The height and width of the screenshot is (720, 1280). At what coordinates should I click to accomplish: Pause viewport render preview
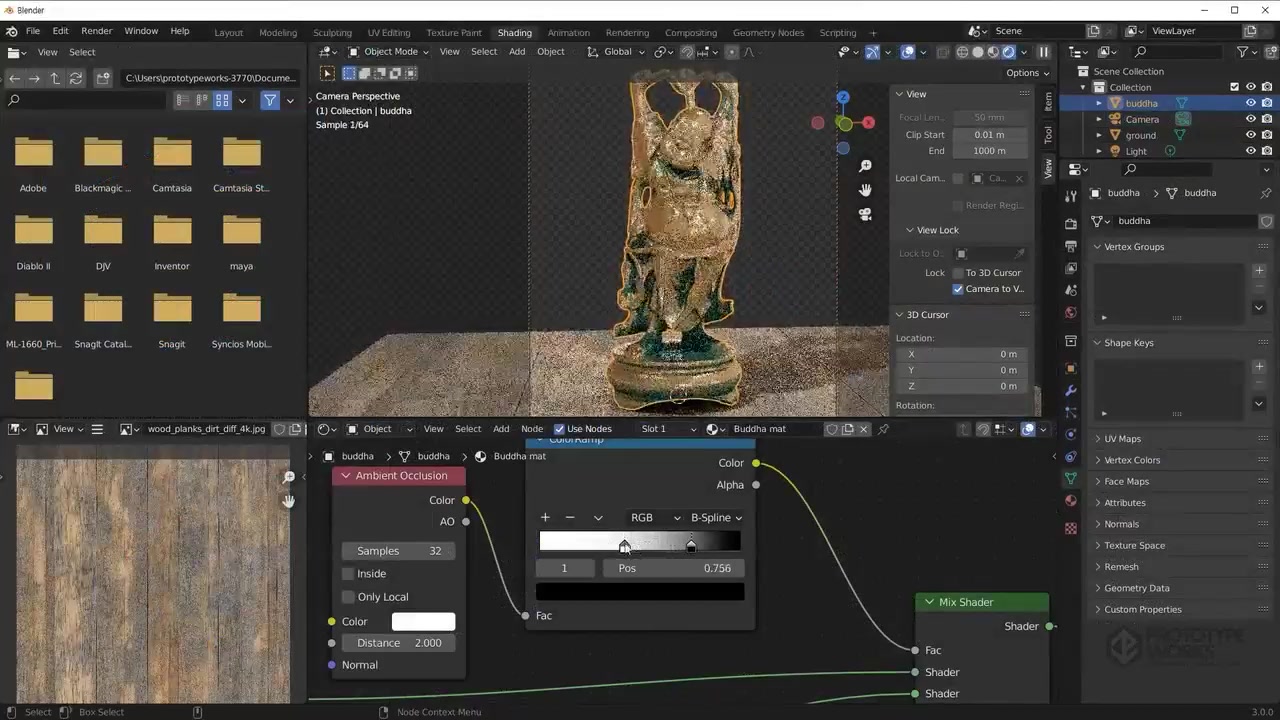(x=1043, y=52)
